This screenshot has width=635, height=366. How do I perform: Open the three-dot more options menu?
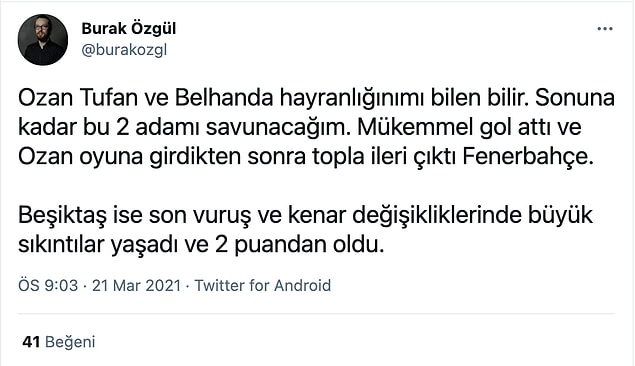[x=605, y=29]
